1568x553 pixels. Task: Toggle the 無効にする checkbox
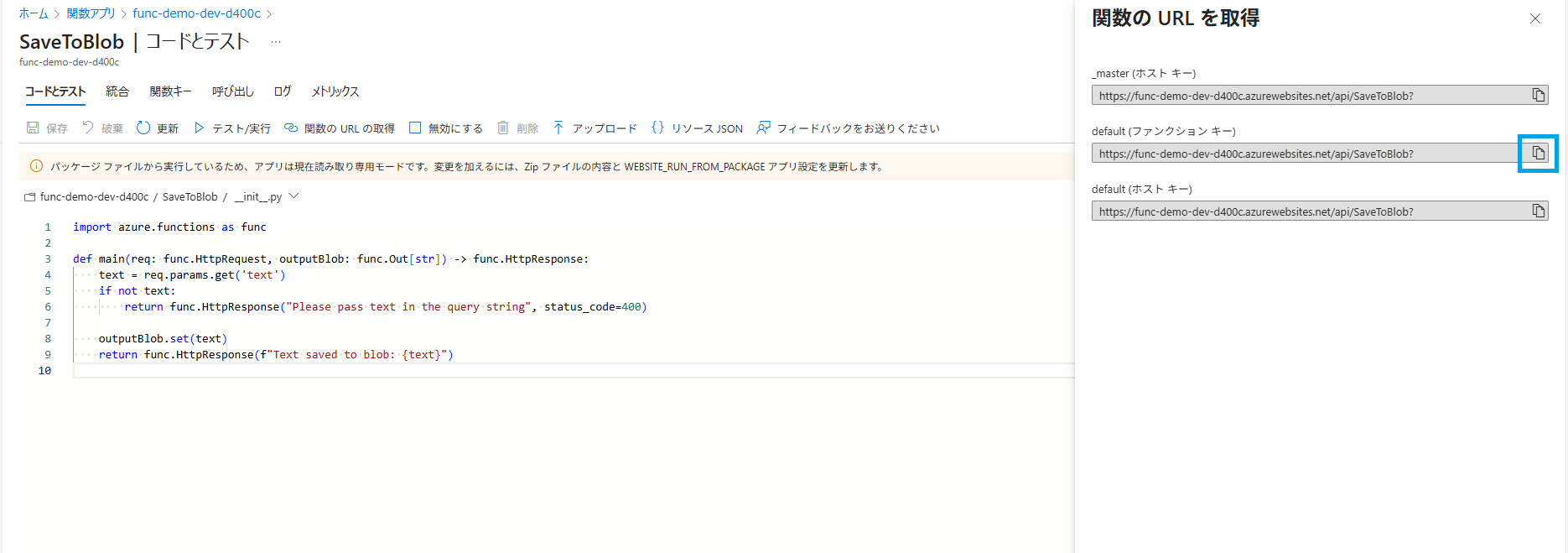coord(415,128)
